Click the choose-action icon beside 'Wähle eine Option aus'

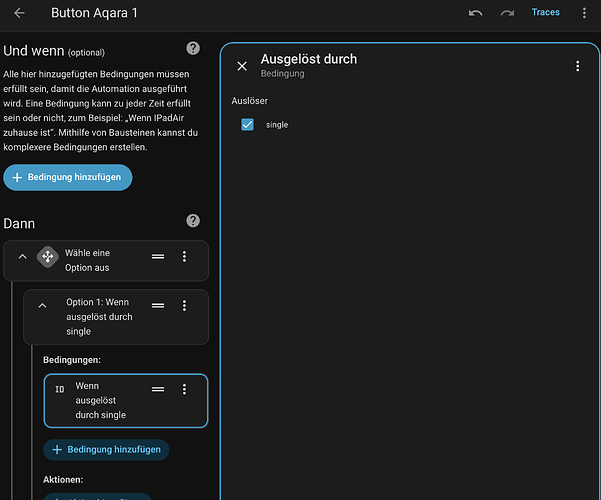[x=47, y=257]
